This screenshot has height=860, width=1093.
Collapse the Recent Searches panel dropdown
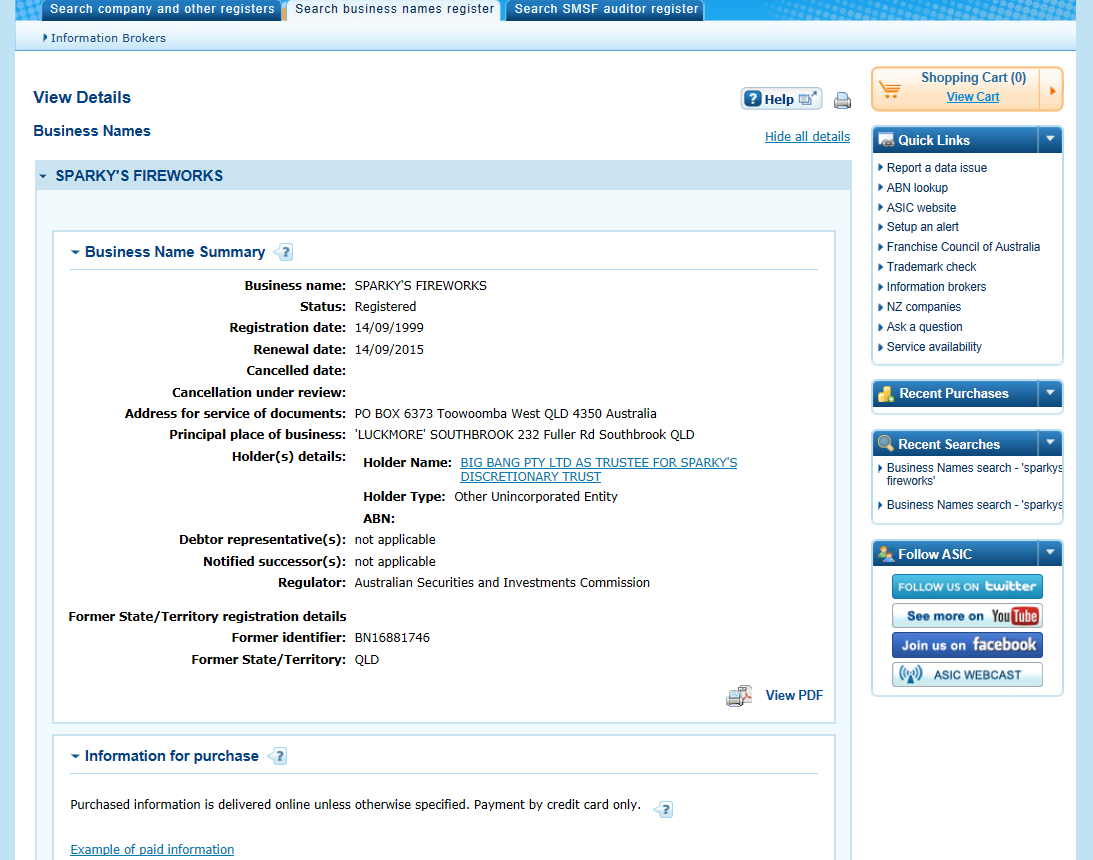pyautogui.click(x=1050, y=443)
